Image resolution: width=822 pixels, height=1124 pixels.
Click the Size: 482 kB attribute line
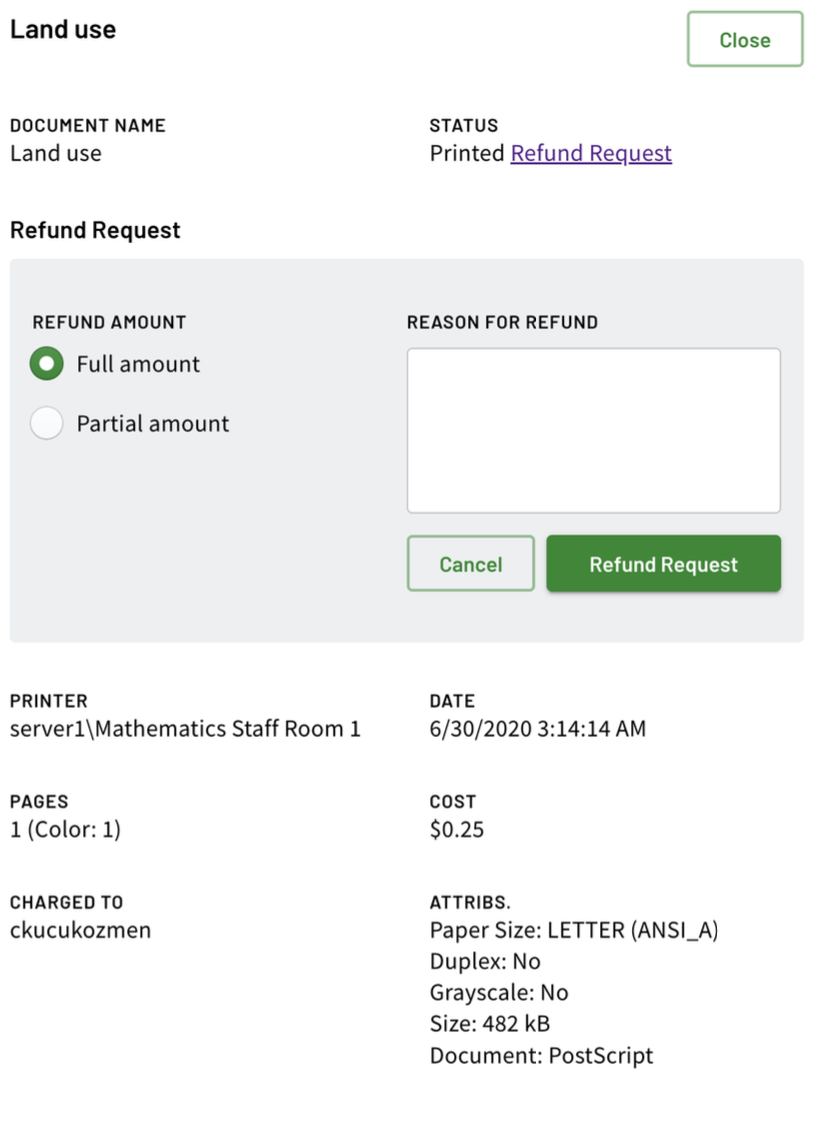tap(490, 1024)
